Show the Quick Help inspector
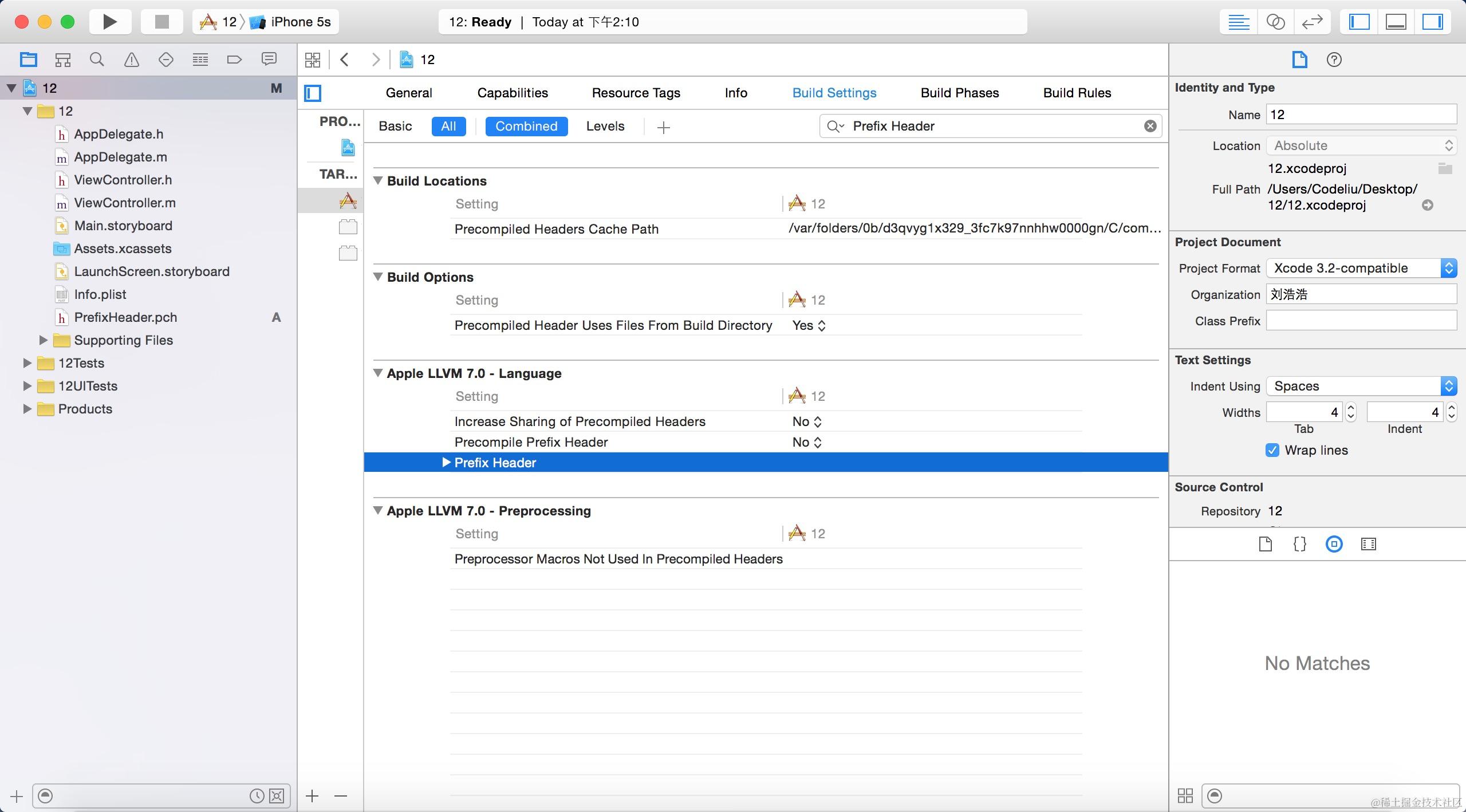This screenshot has height=812, width=1466. click(1334, 60)
